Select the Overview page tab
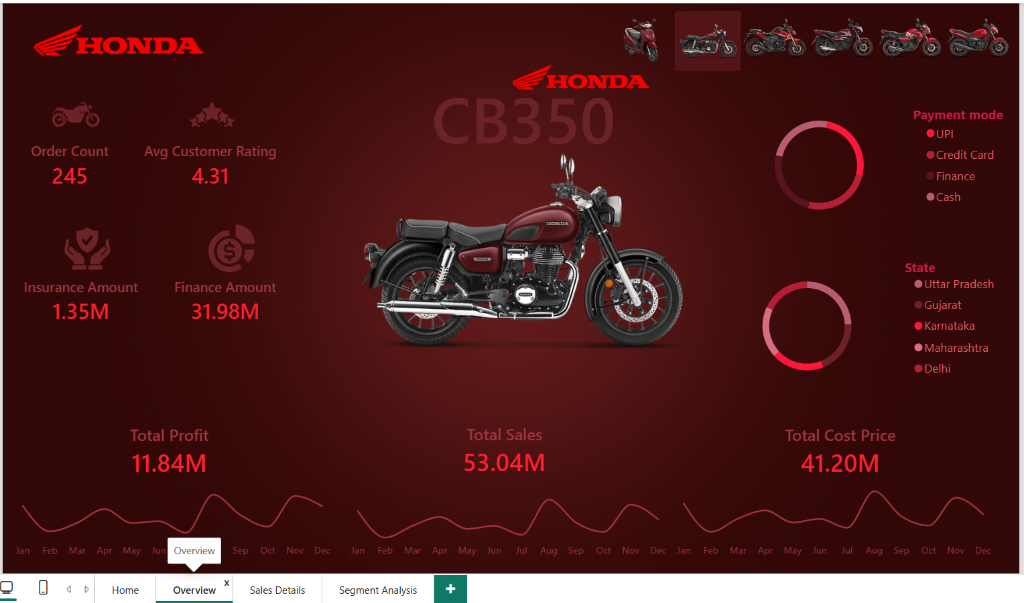The height and width of the screenshot is (603, 1024). [194, 590]
